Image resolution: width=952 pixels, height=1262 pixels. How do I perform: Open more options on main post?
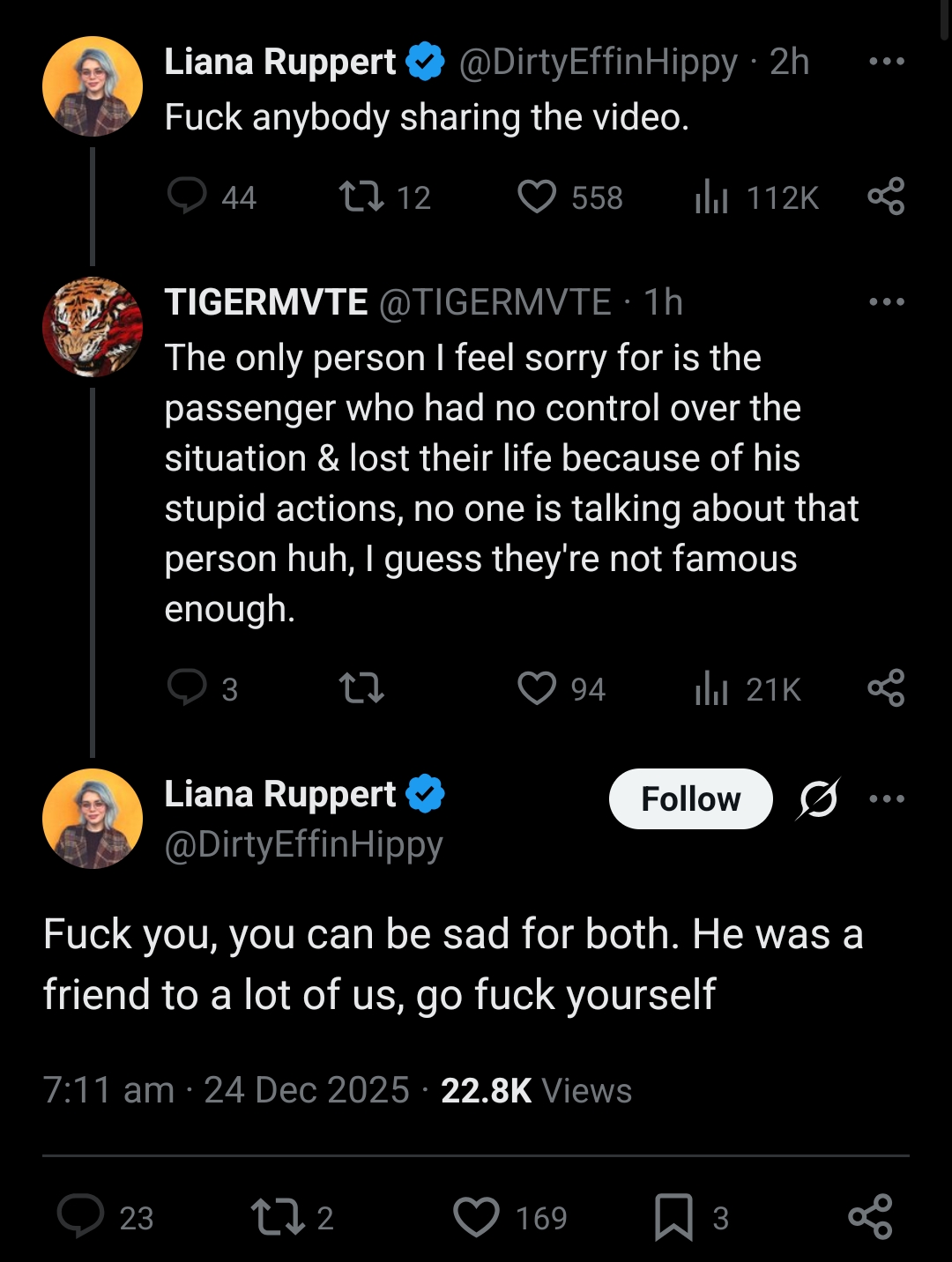886,798
